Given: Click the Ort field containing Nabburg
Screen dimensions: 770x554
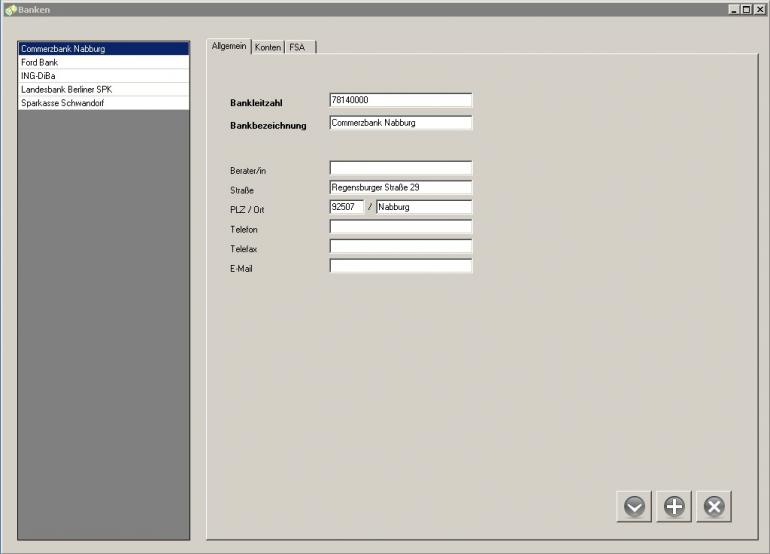Looking at the screenshot, I should coord(424,207).
